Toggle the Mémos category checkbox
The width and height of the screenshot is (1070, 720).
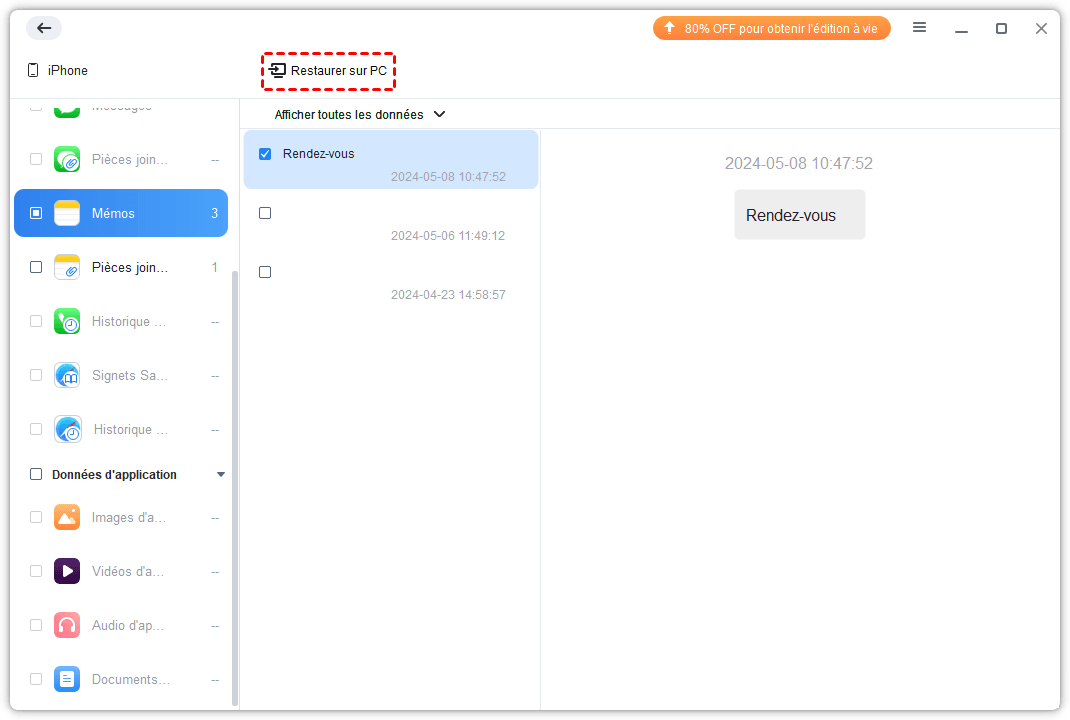[36, 213]
